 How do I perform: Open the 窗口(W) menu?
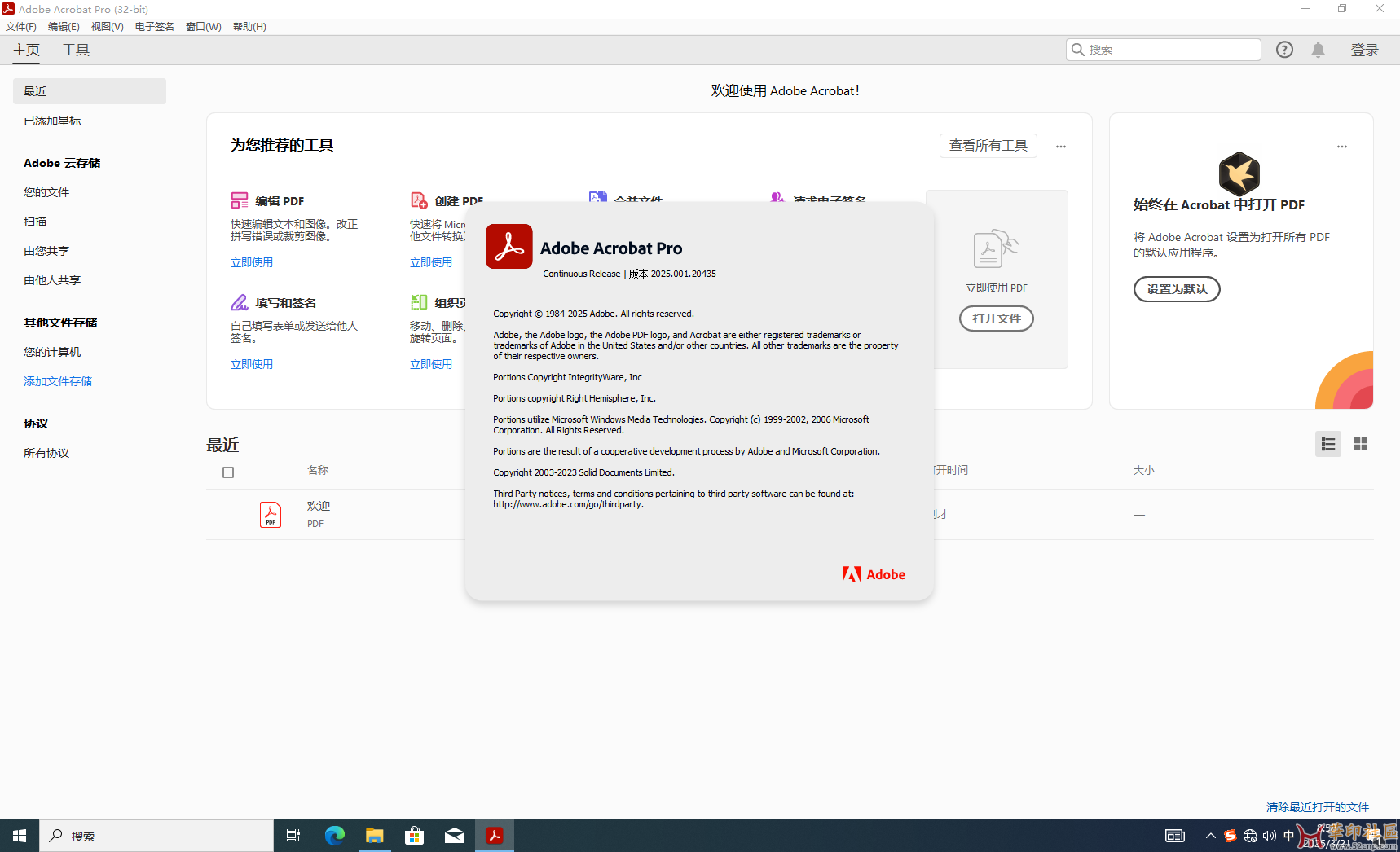pyautogui.click(x=203, y=27)
